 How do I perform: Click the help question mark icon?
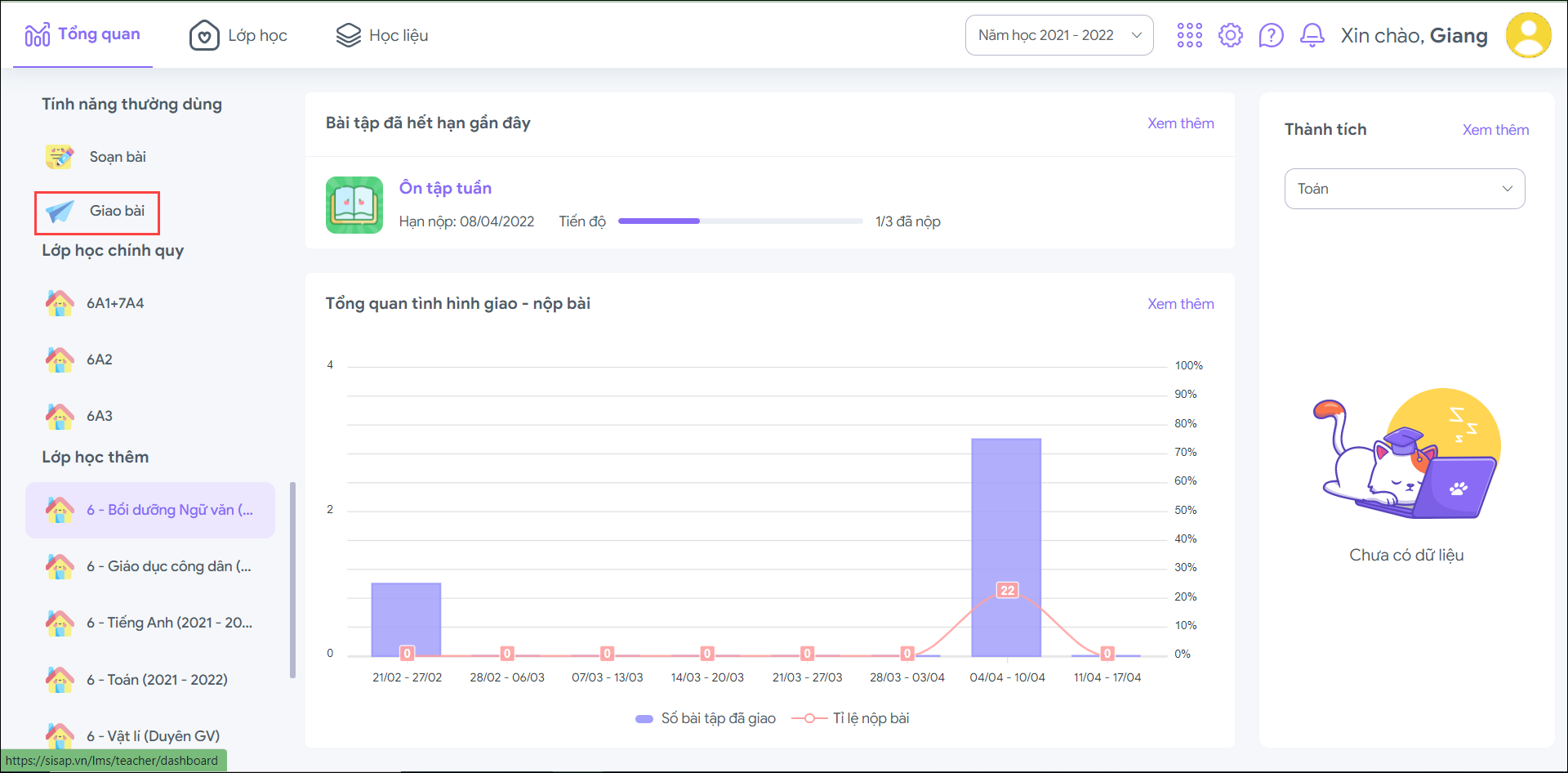pyautogui.click(x=1271, y=35)
